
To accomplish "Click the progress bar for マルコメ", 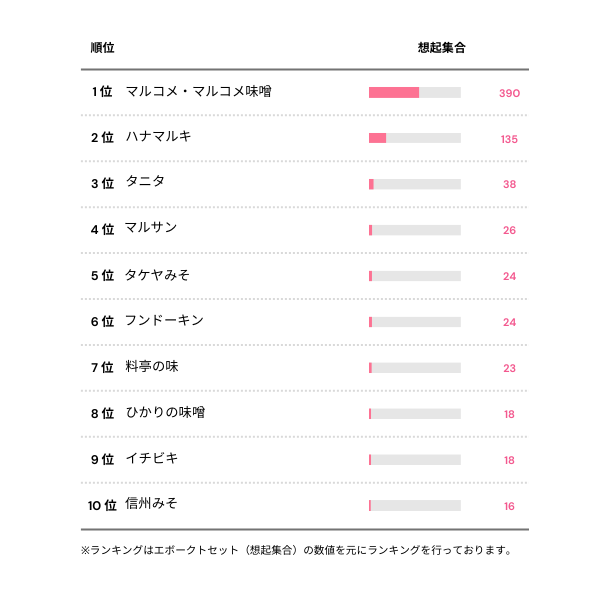I will (414, 92).
